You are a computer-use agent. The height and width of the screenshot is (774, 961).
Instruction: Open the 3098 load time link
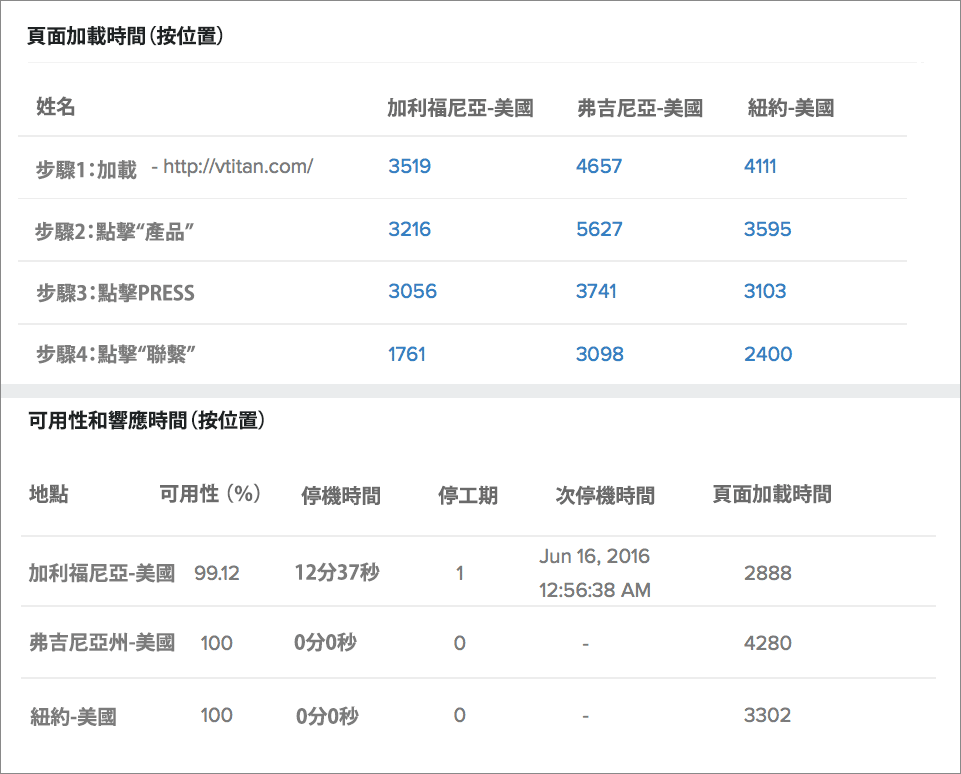599,354
